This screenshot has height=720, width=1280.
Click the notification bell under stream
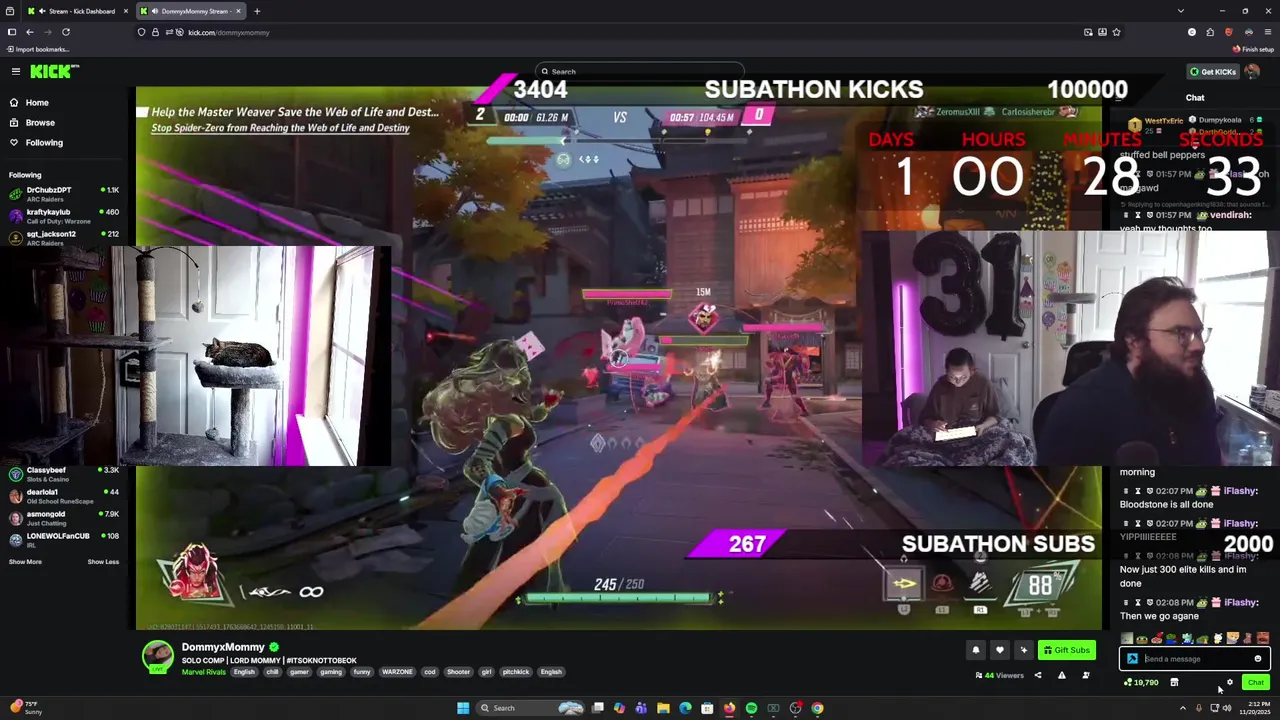976,650
